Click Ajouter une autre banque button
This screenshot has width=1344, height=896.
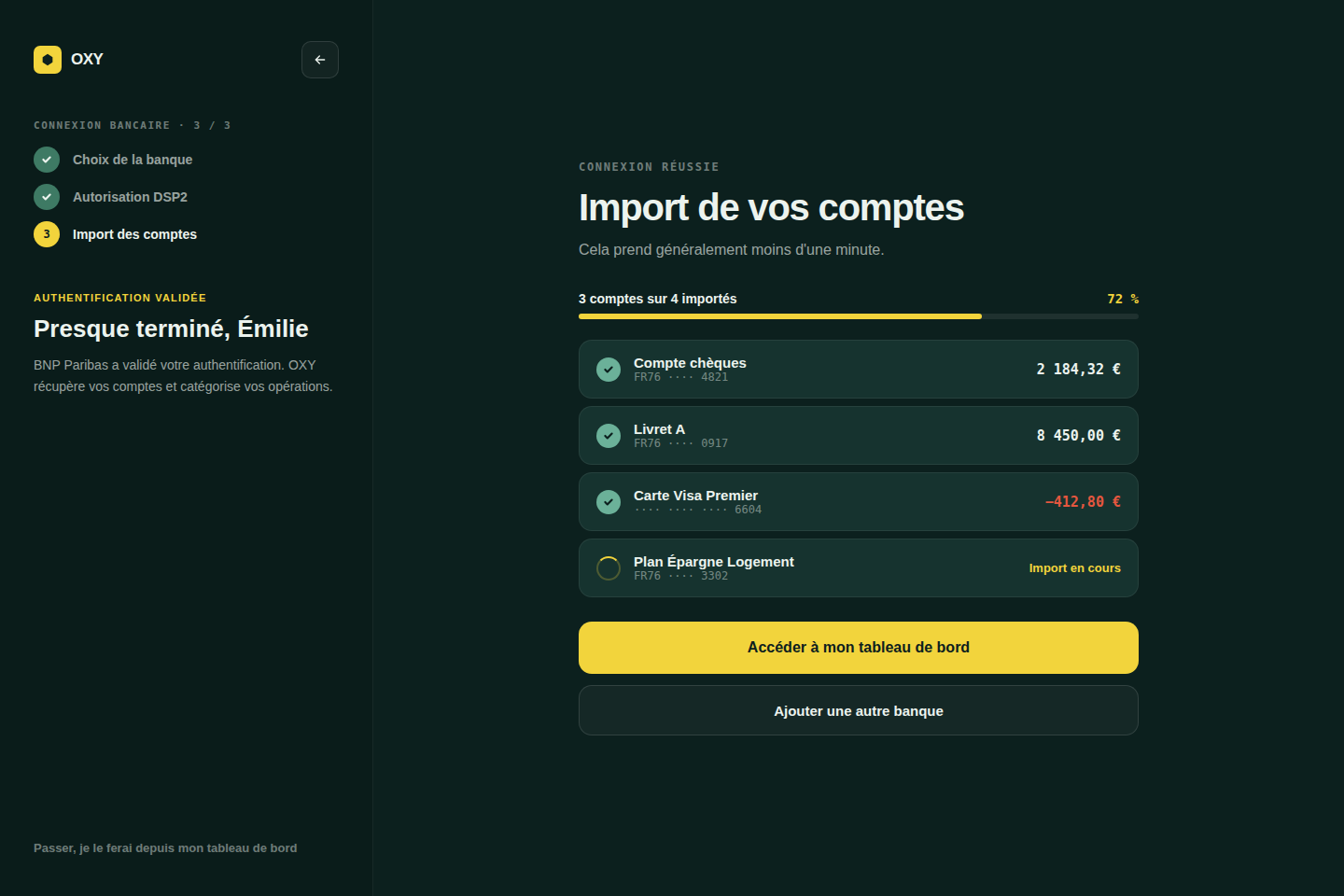[x=859, y=710]
